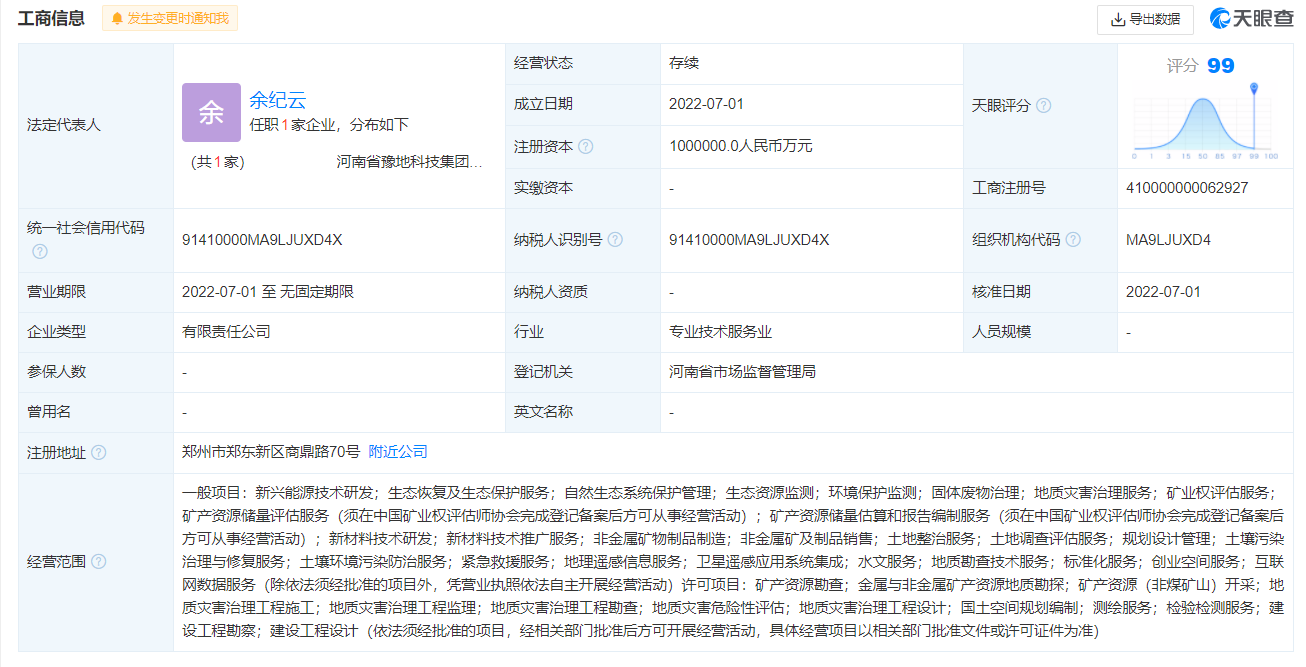Select the 工商信息 section heading
Screen dimensions: 1306x667
[51, 18]
